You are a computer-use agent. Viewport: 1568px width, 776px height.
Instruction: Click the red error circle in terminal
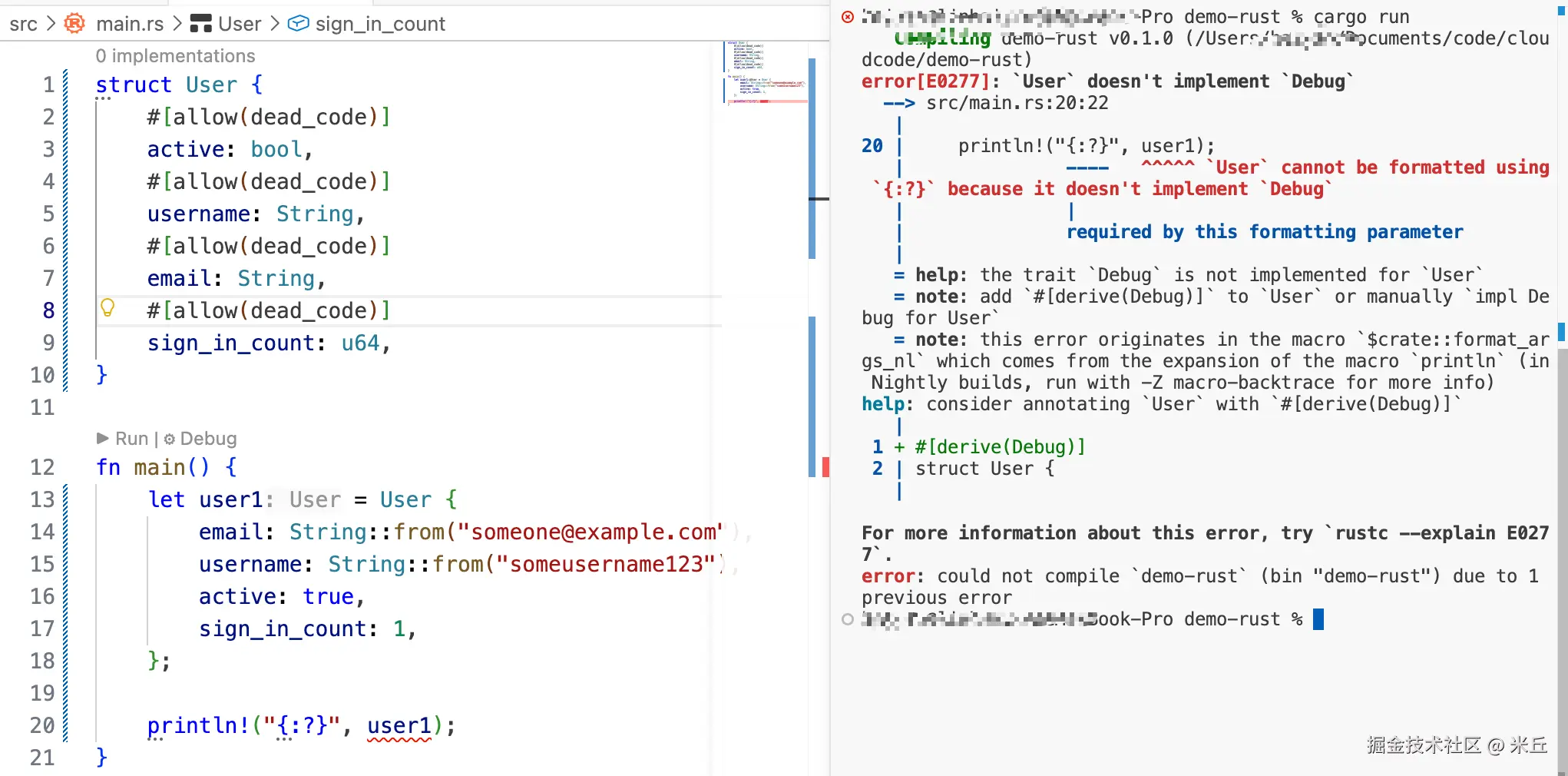(x=848, y=17)
